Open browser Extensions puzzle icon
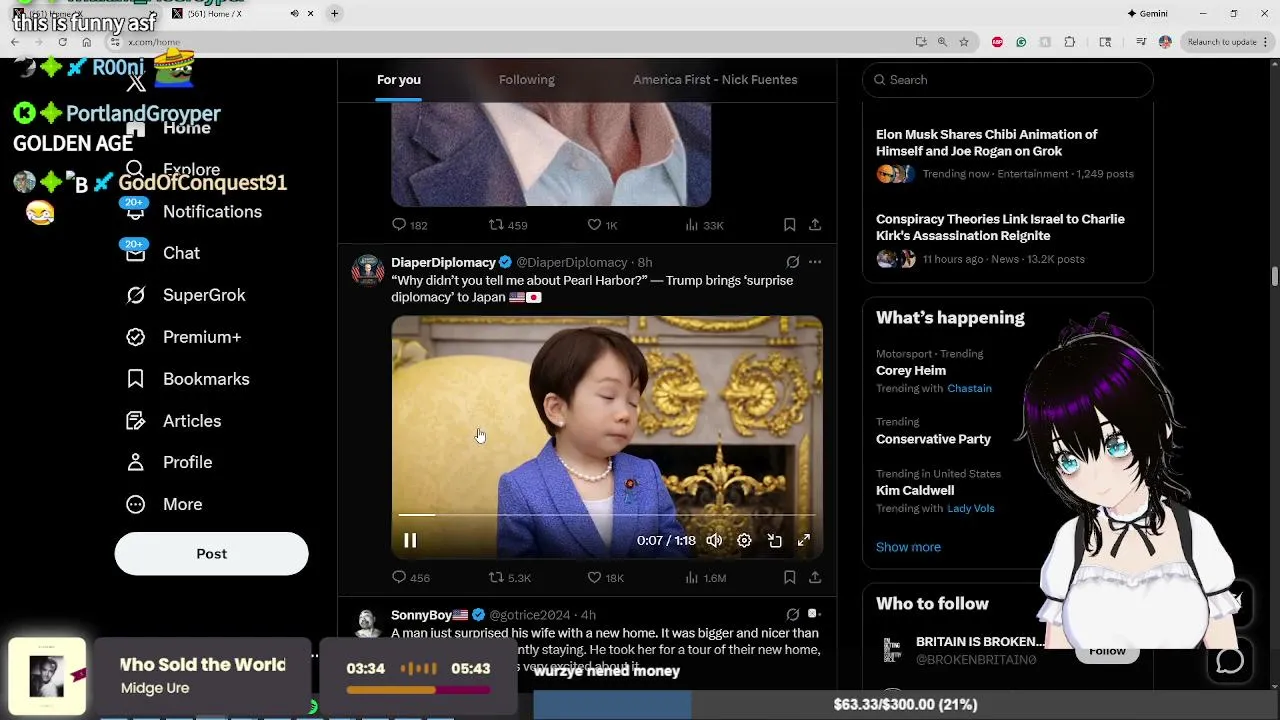Viewport: 1280px width, 720px height. pyautogui.click(x=1069, y=42)
